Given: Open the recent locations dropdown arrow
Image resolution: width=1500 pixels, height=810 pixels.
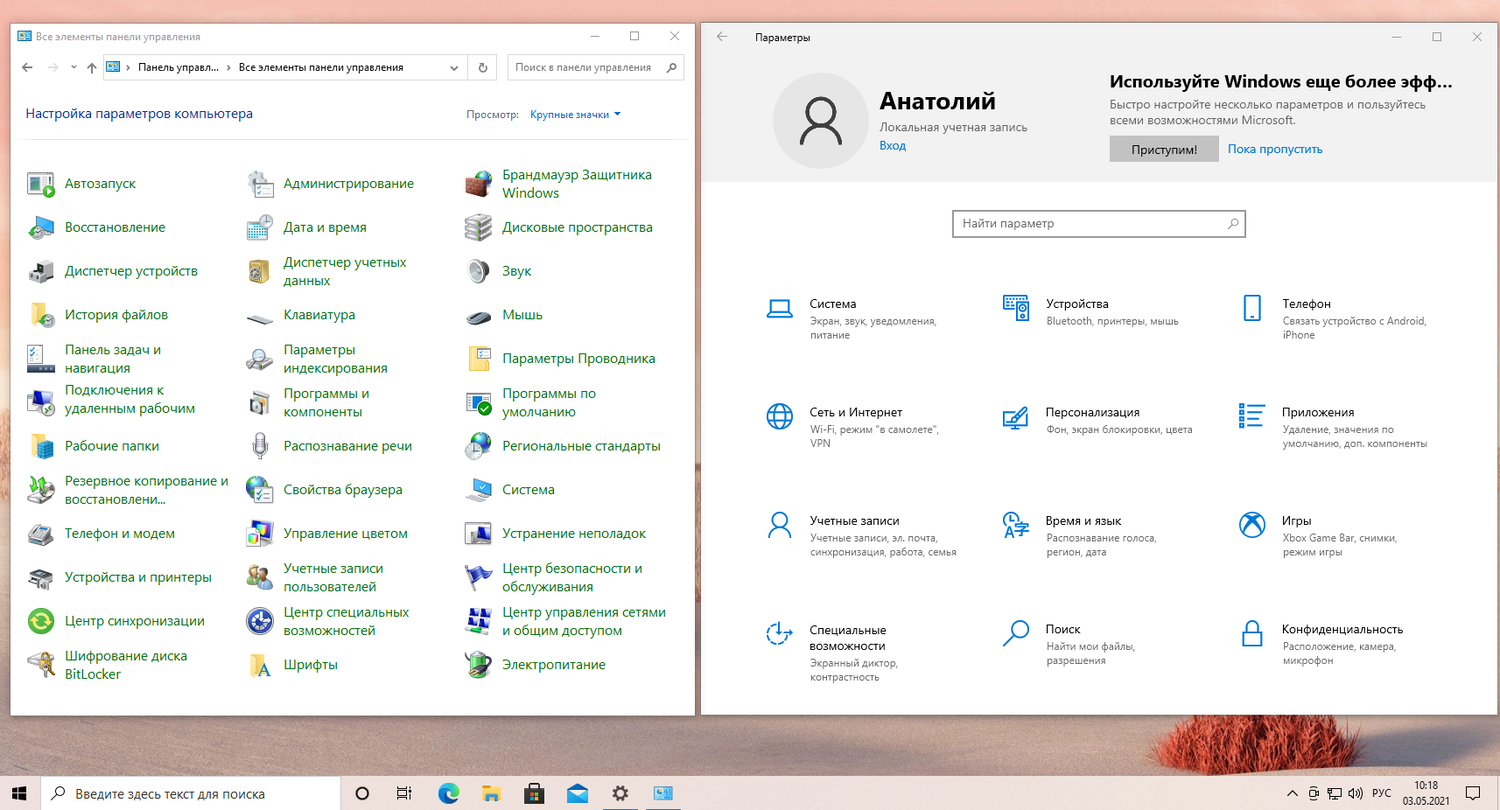Looking at the screenshot, I should (x=74, y=68).
